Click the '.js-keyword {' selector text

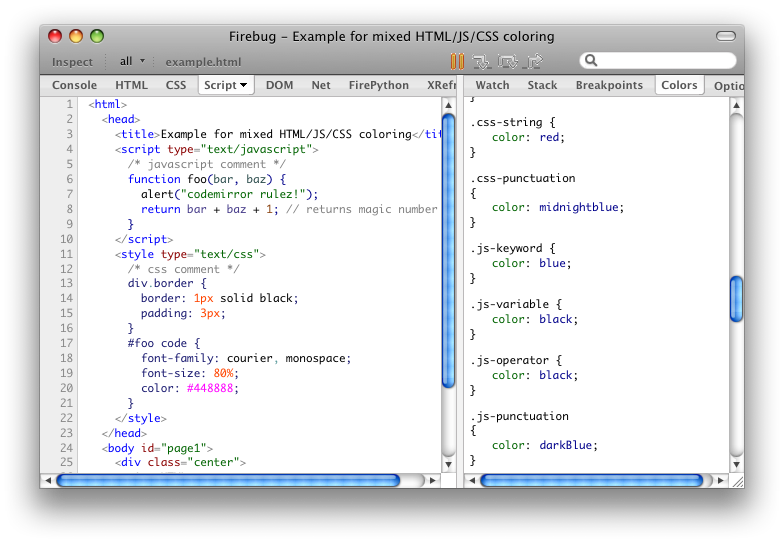(513, 248)
